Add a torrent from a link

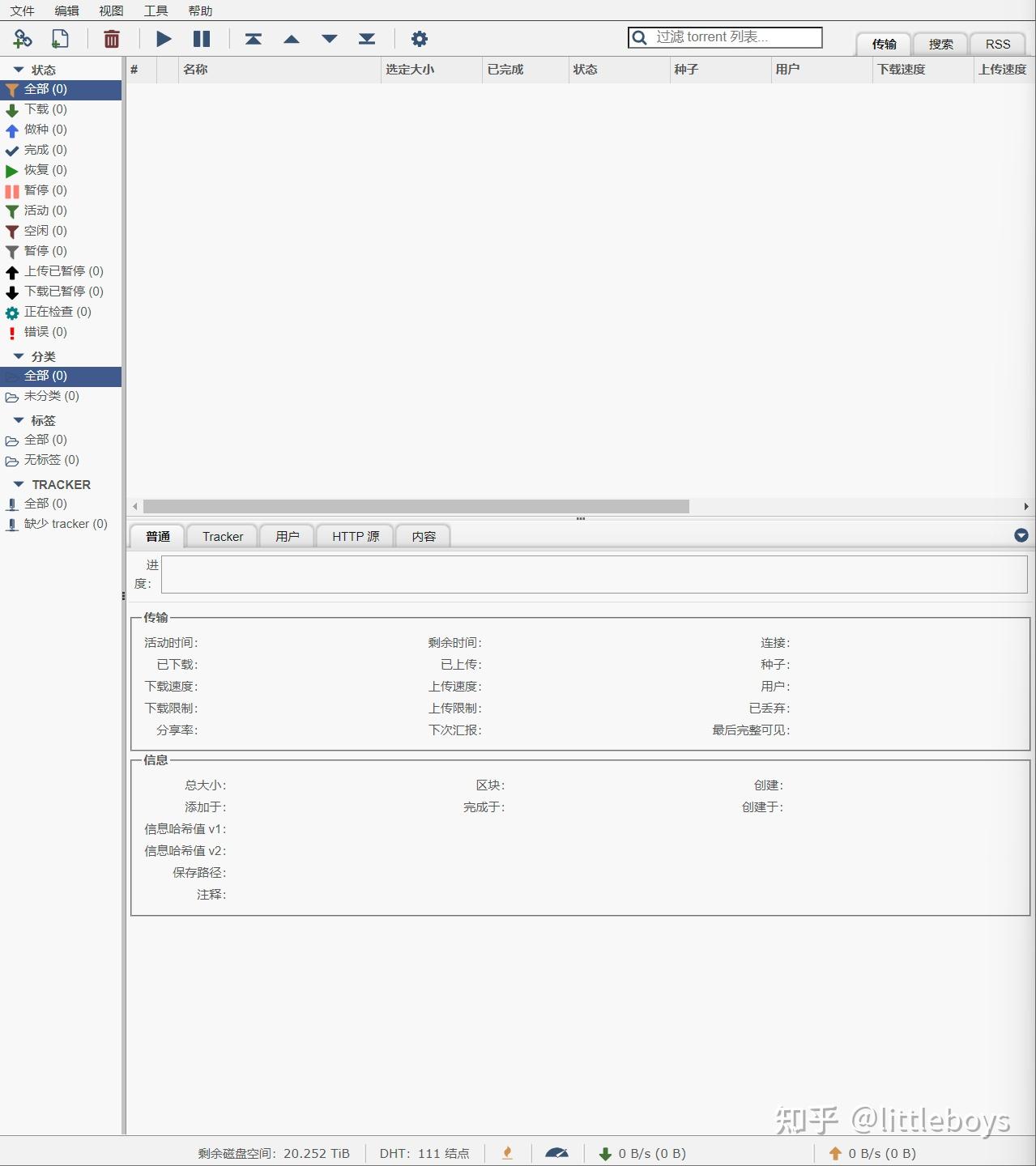[22, 38]
